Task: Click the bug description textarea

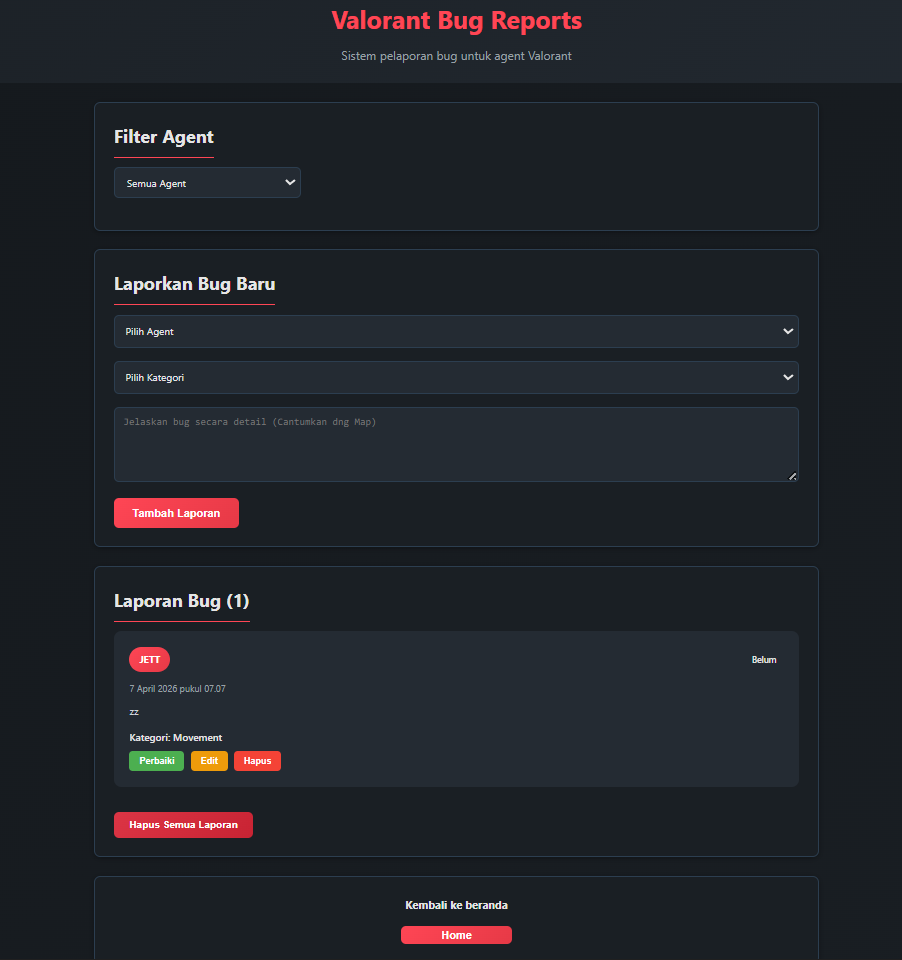Action: pyautogui.click(x=456, y=444)
